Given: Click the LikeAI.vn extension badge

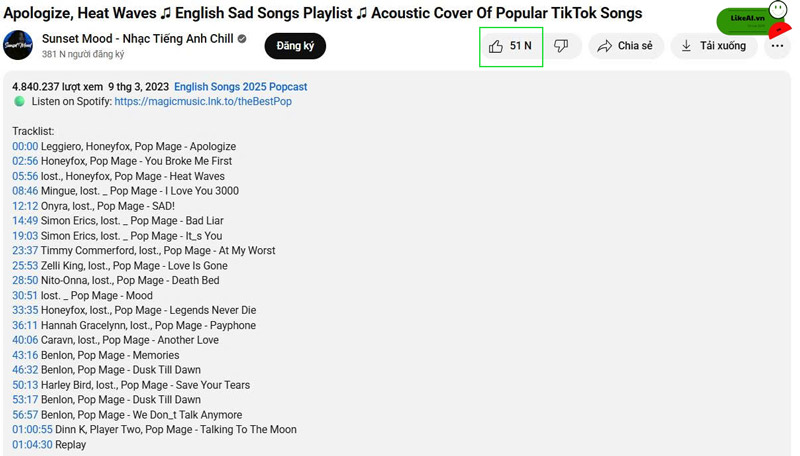Looking at the screenshot, I should (x=746, y=20).
